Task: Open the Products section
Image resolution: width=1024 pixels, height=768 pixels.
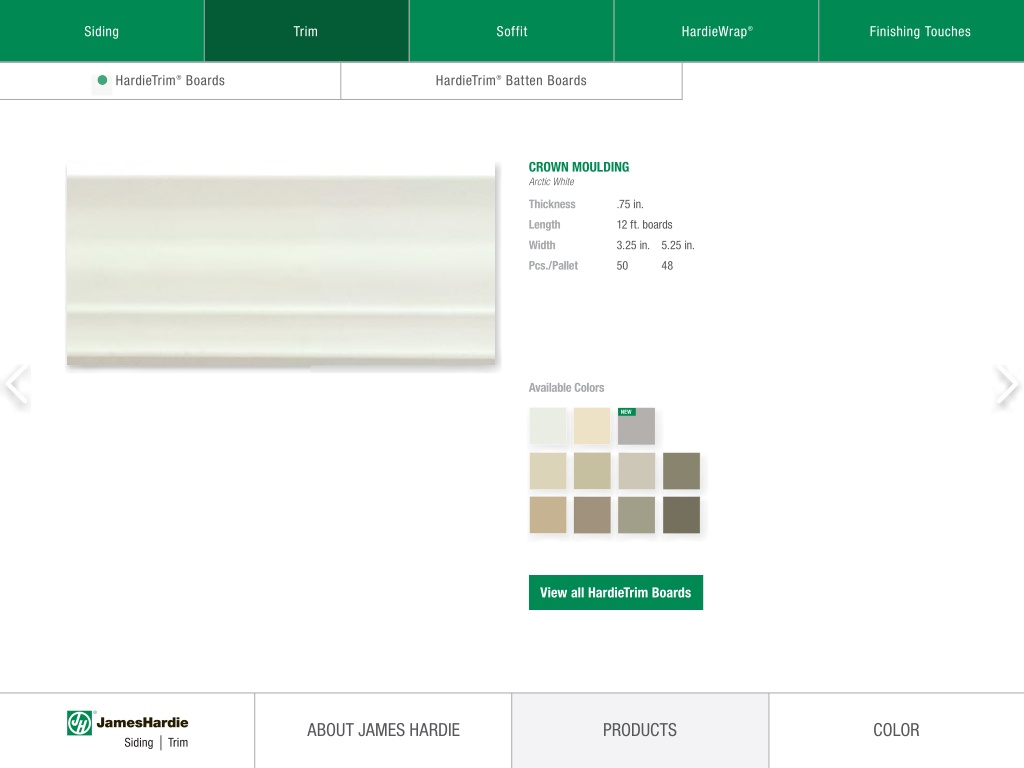Action: (x=640, y=730)
